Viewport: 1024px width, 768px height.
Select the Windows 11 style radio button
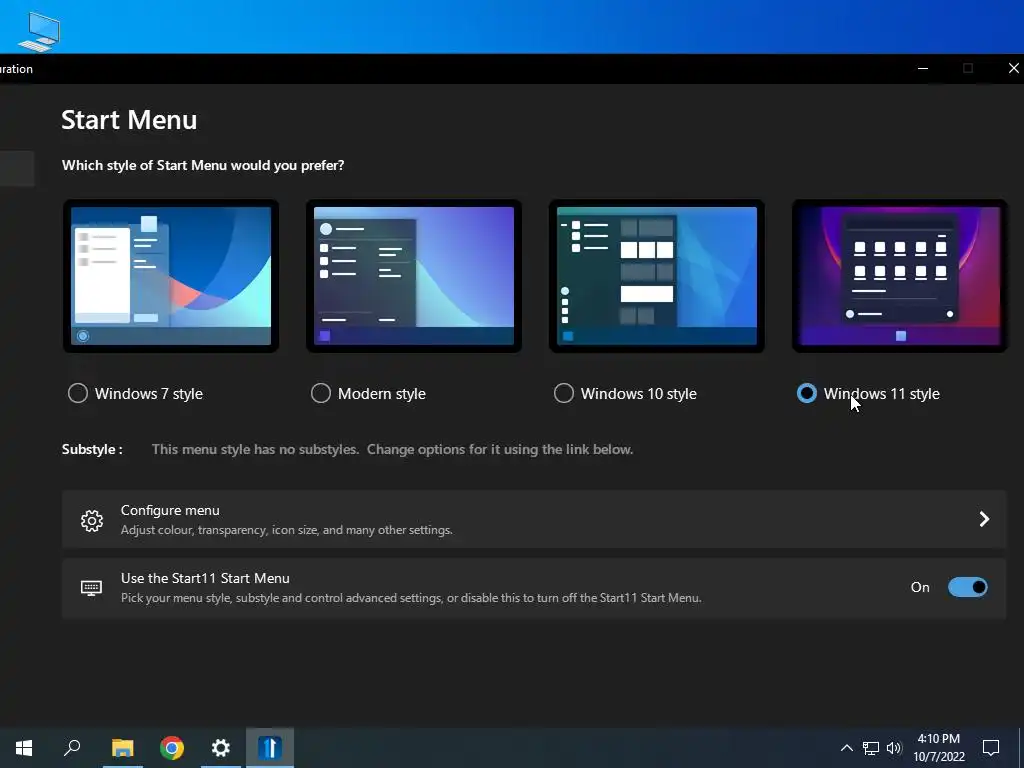[807, 393]
